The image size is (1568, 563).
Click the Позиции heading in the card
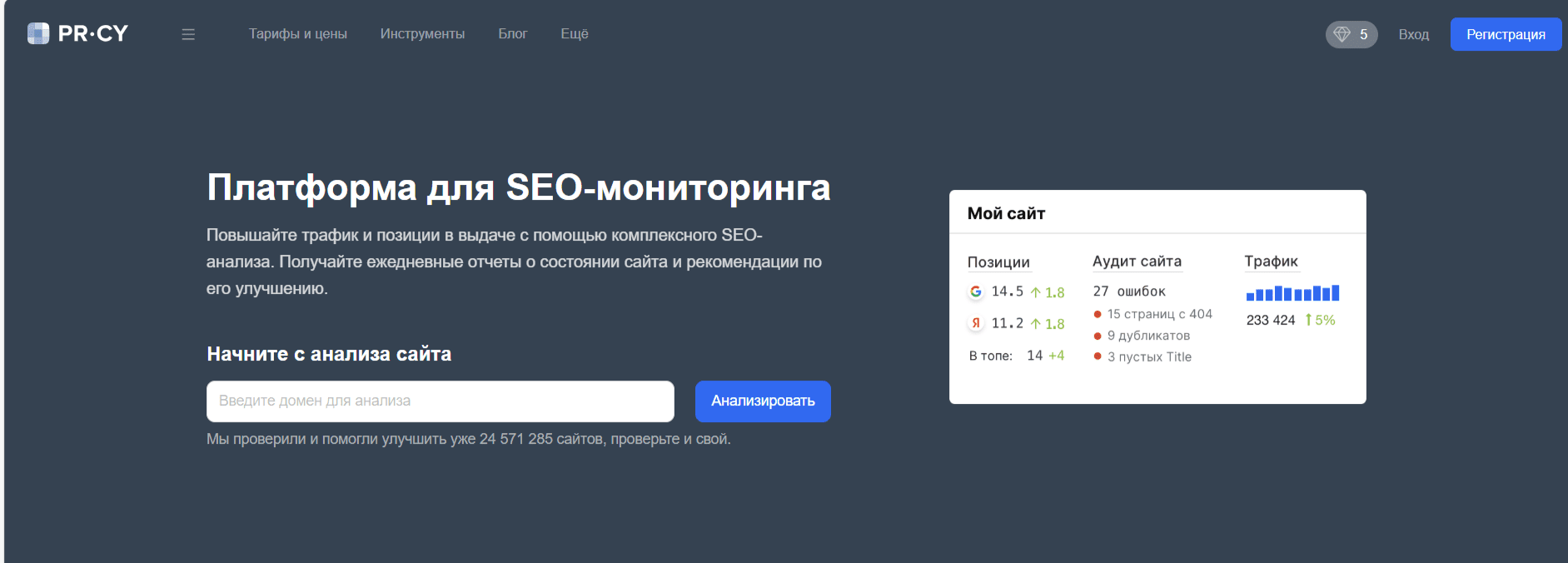pos(998,262)
